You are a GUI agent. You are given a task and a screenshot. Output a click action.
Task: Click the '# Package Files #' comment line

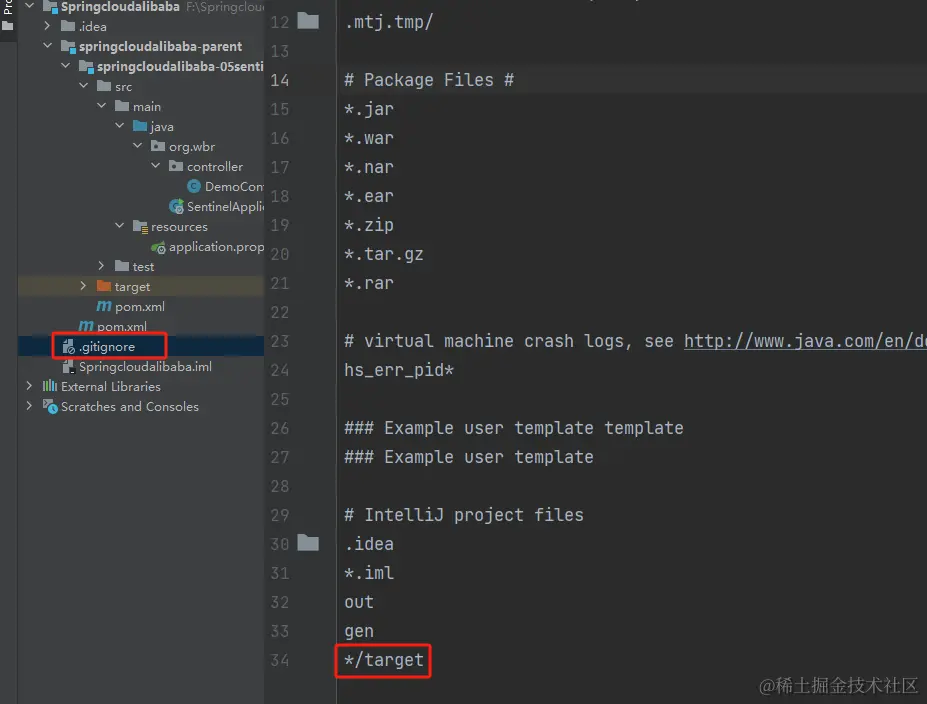[x=429, y=80]
